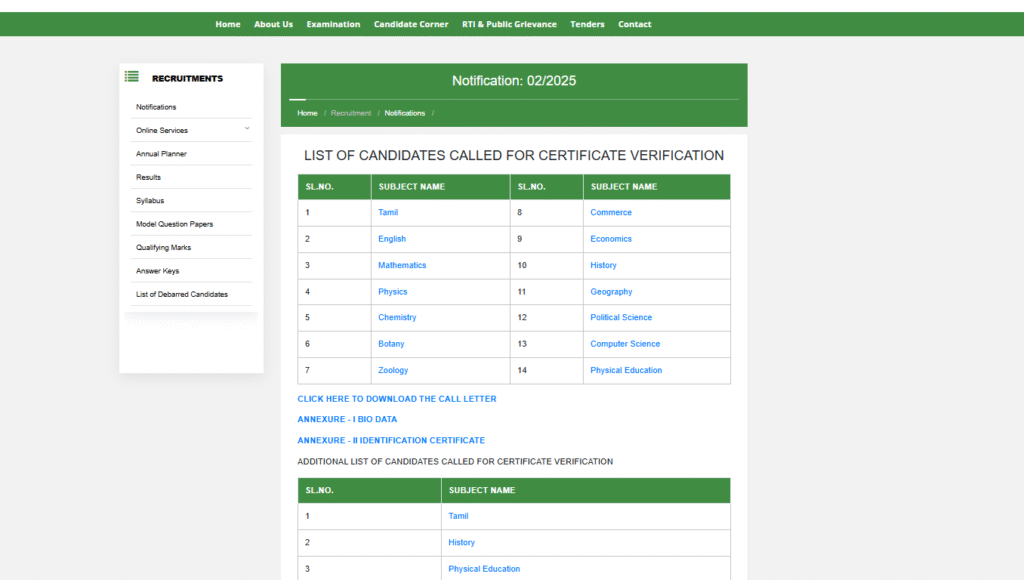Open Answer Keys sidebar link
1024x580 pixels.
coord(158,271)
